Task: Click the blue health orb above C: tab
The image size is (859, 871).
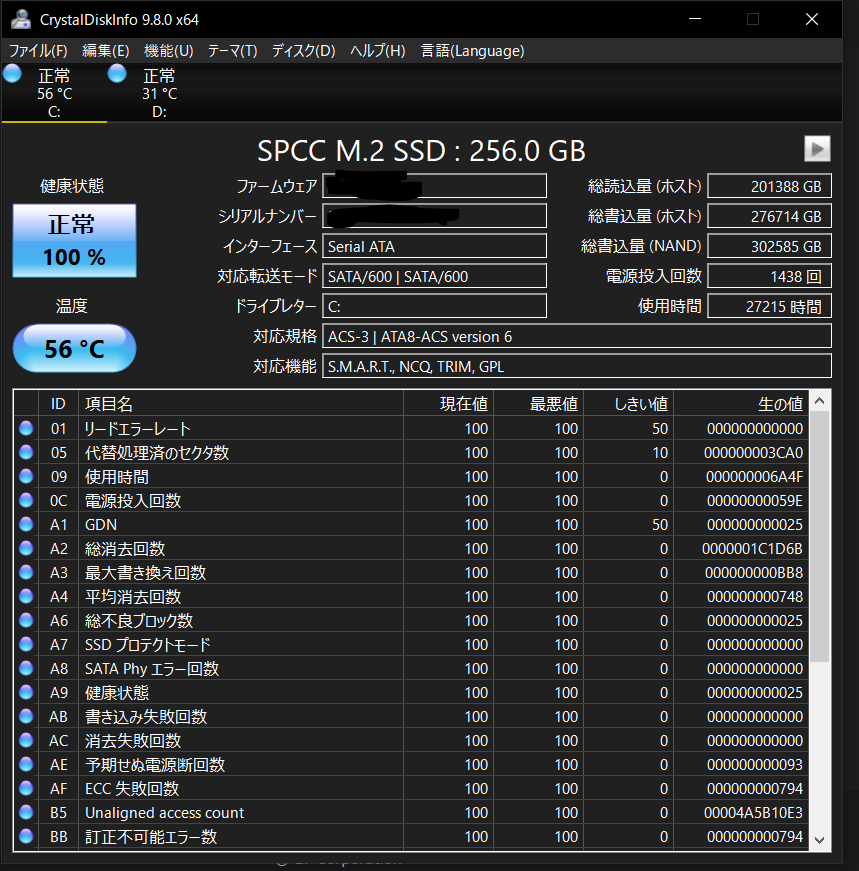Action: [x=12, y=73]
